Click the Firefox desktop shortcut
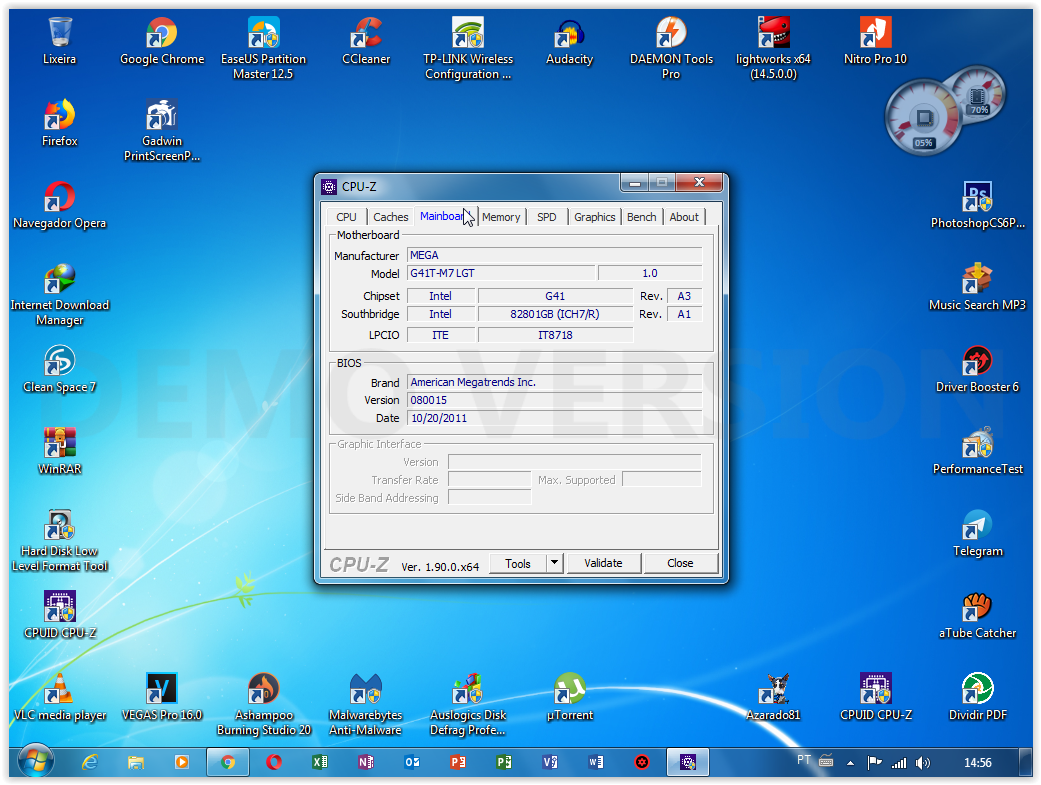The image size is (1041, 785). pos(59,124)
